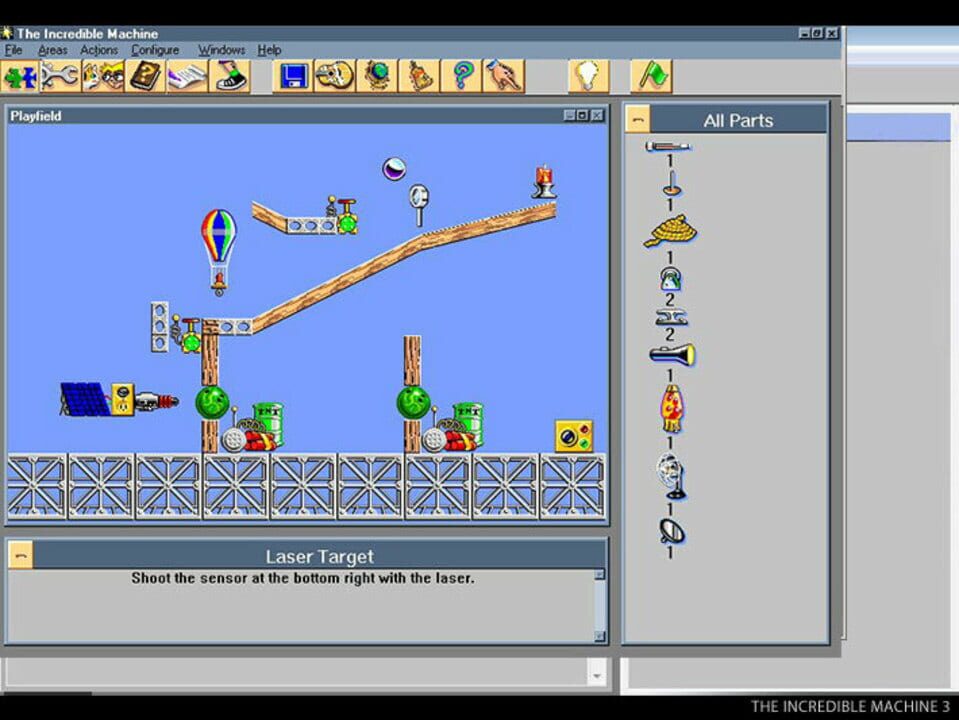Select the flashlight part

click(674, 352)
